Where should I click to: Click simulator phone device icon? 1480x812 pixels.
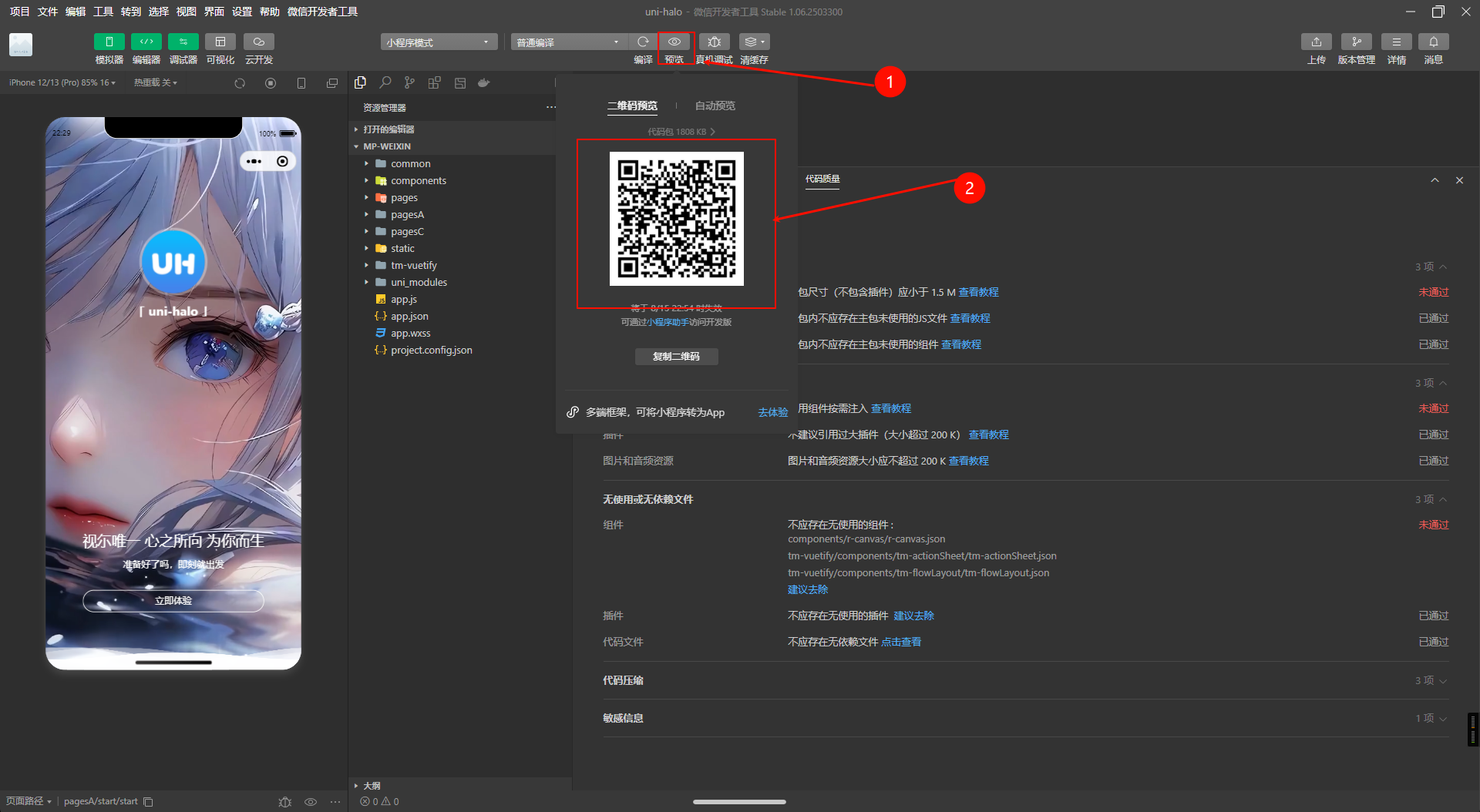click(x=301, y=83)
